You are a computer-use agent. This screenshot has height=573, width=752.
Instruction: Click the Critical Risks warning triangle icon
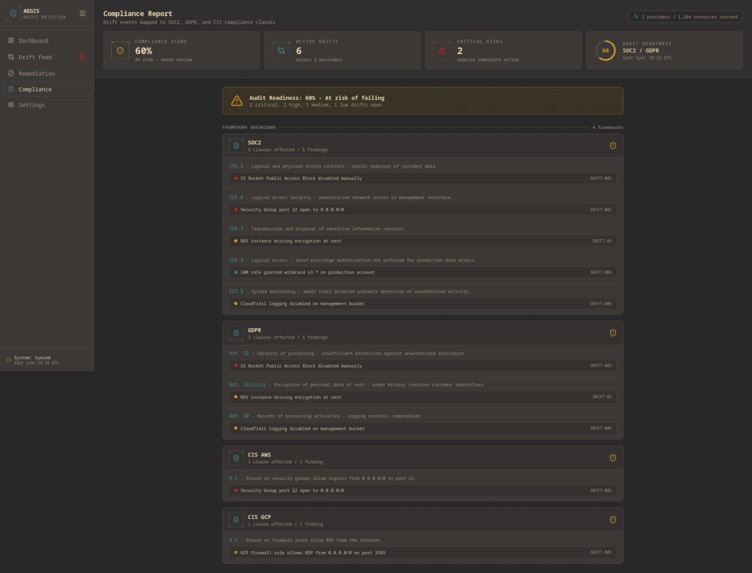(442, 50)
